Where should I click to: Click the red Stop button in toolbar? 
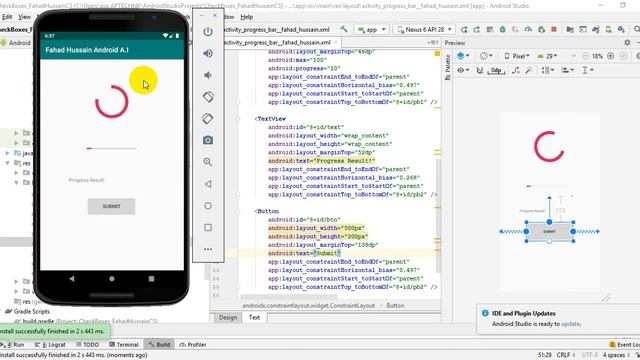[x=554, y=29]
